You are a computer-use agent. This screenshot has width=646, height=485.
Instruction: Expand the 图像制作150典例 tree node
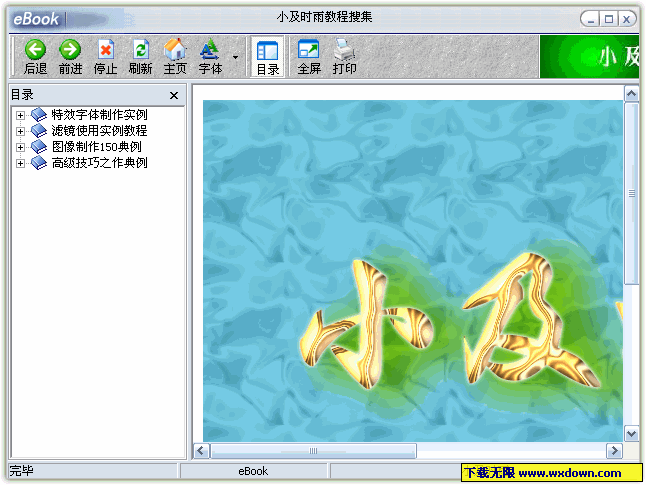tap(20, 147)
